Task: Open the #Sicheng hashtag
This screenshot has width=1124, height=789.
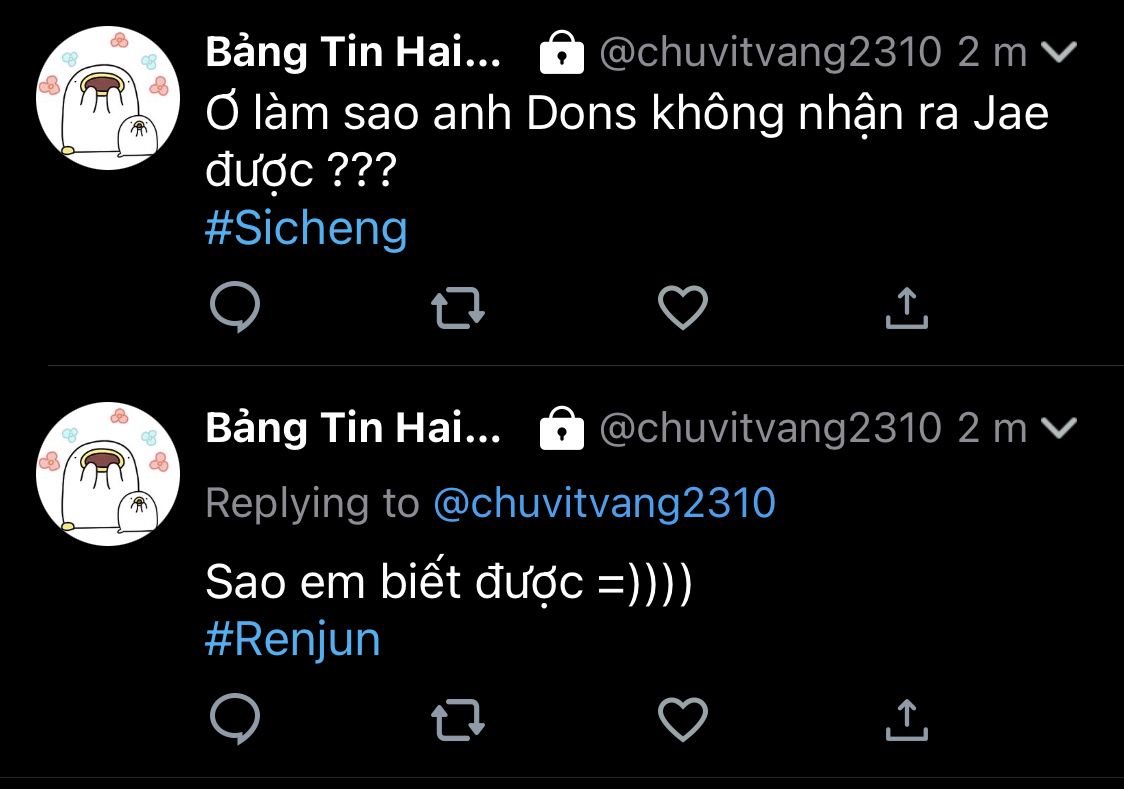Action: (x=306, y=229)
